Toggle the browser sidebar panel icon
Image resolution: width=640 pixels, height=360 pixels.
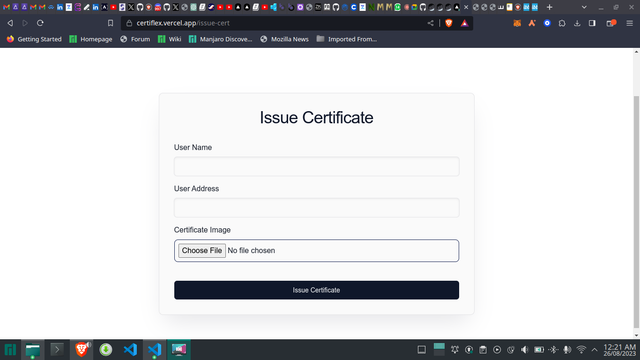(592, 23)
